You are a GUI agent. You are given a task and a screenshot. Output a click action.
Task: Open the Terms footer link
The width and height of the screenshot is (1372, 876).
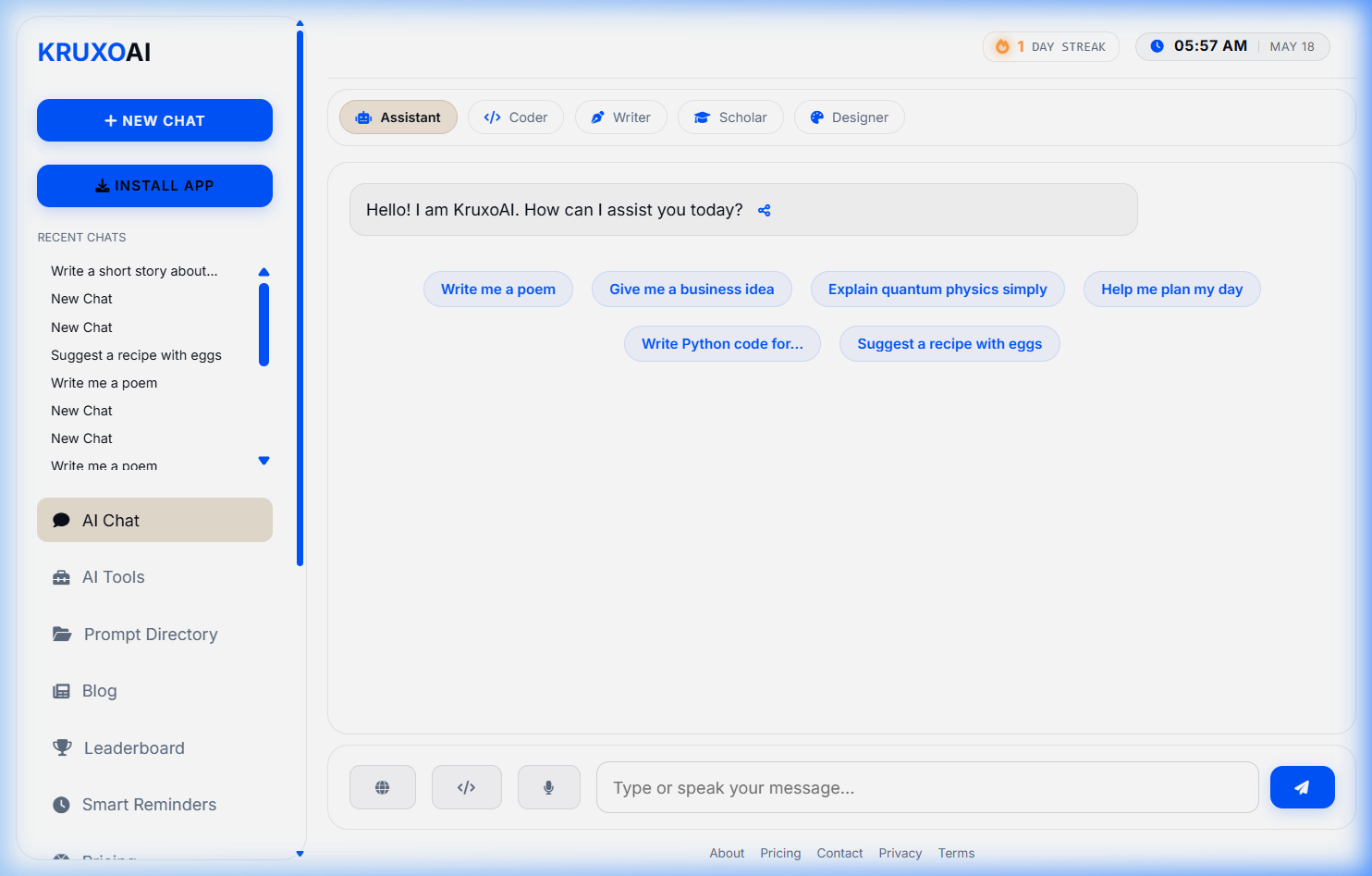(956, 853)
